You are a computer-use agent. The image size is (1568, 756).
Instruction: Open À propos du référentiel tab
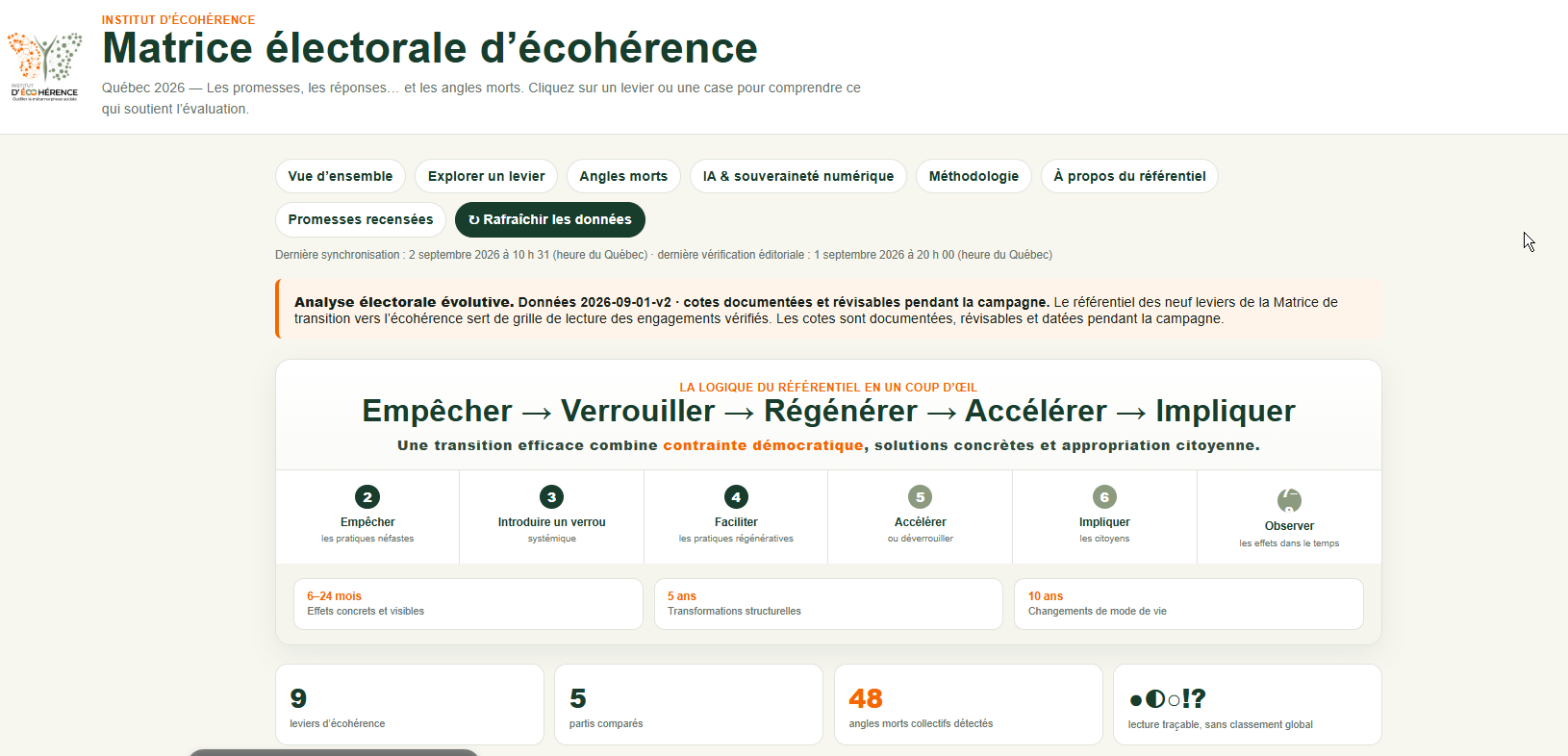coord(1129,176)
